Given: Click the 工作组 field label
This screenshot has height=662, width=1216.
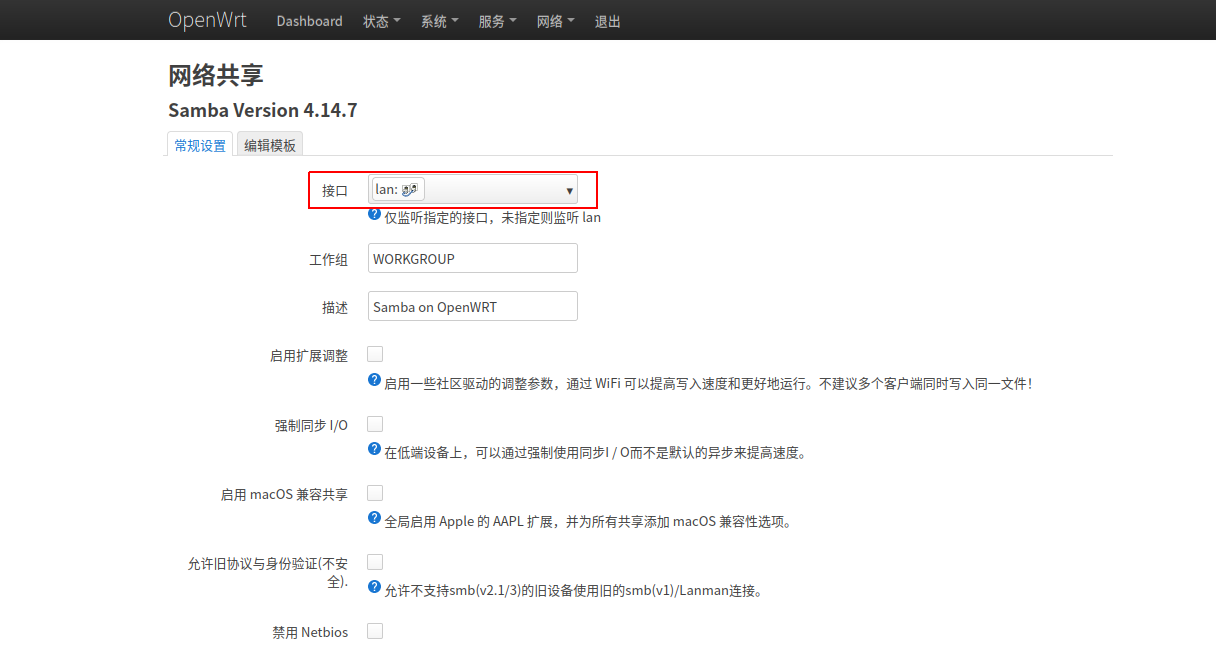Looking at the screenshot, I should 328,259.
